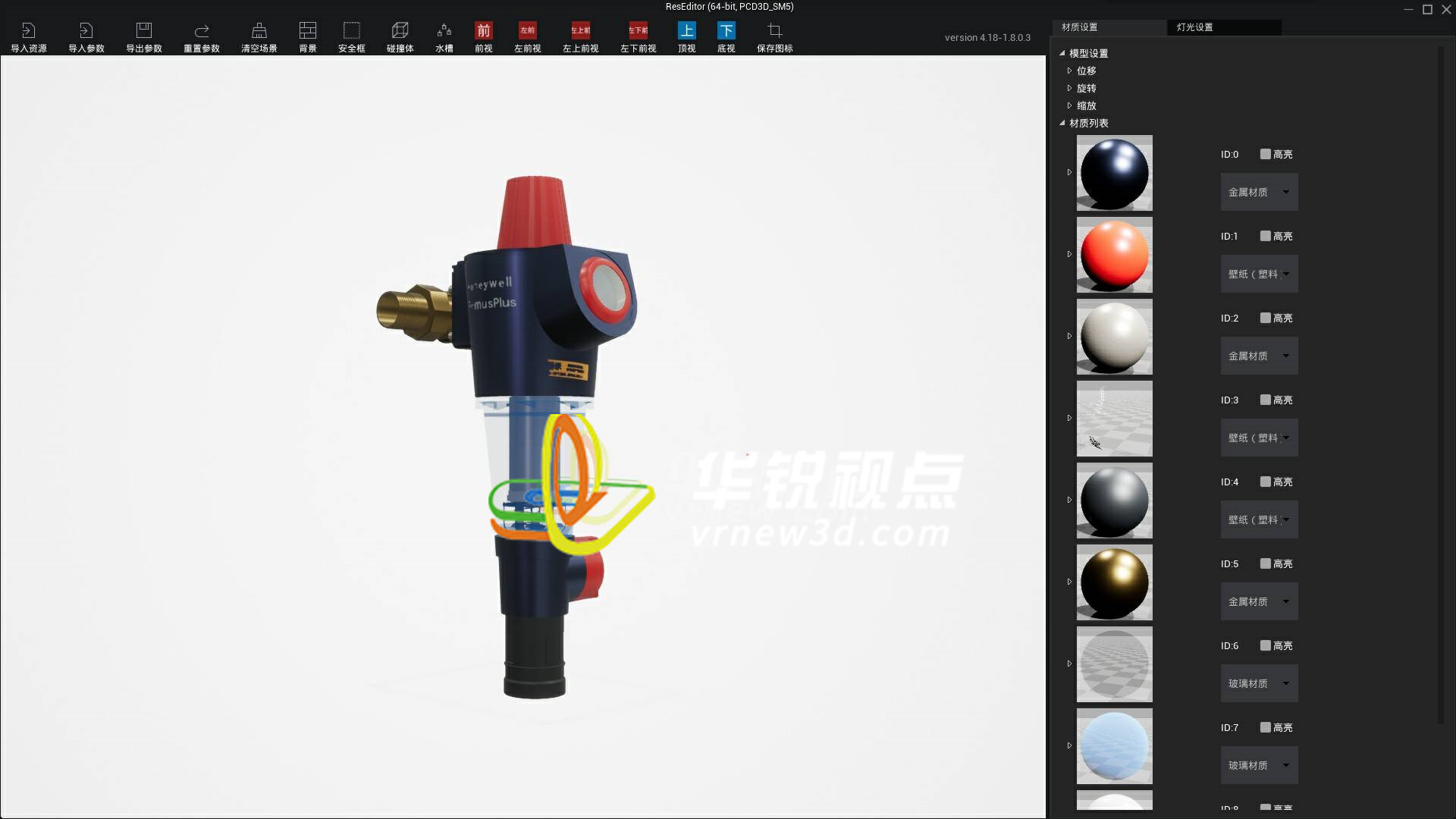This screenshot has height=819, width=1456.
Task: Enable 高亮 checkbox for ID:3
Action: click(x=1265, y=400)
